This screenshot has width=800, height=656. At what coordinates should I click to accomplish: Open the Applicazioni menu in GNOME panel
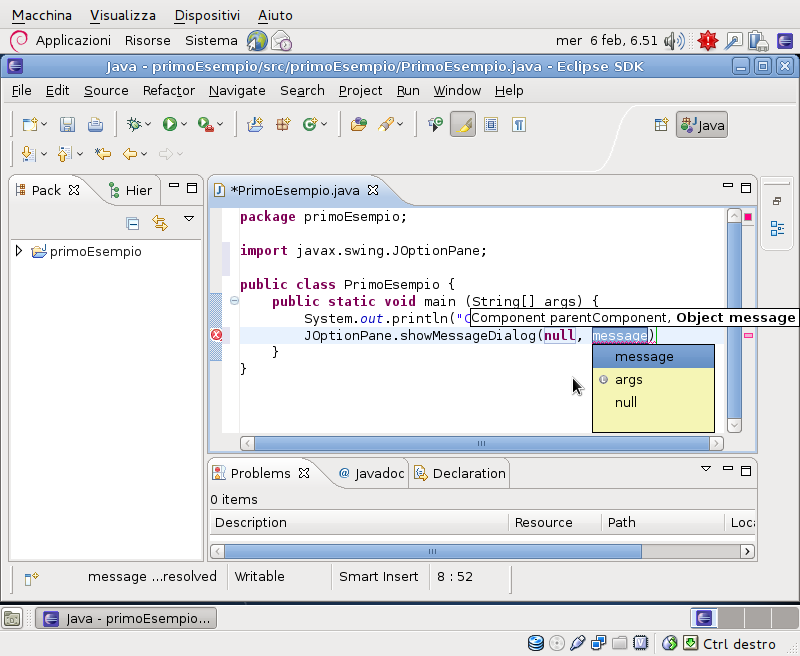(73, 40)
